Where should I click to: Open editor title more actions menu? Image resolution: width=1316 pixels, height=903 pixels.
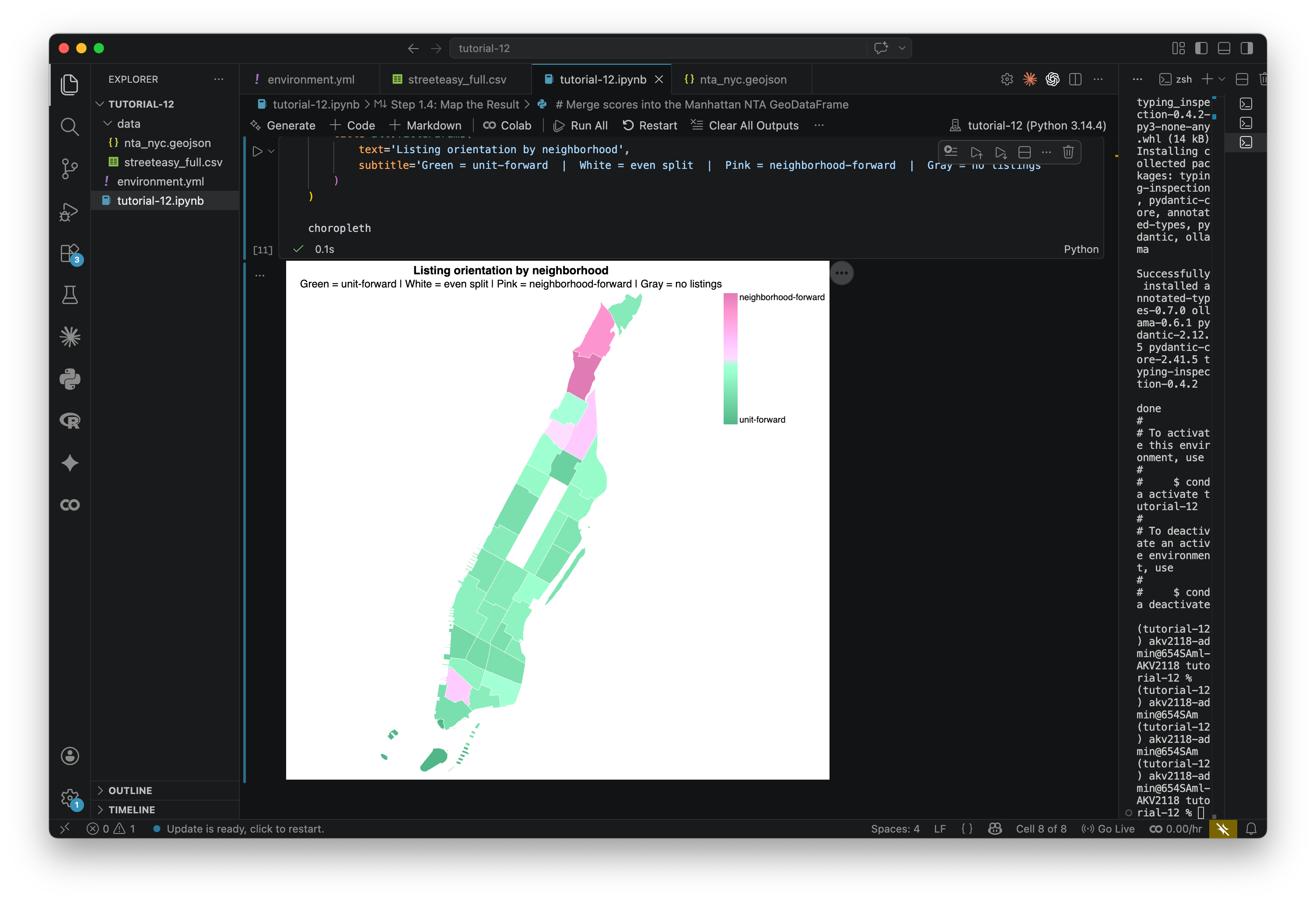(1098, 79)
